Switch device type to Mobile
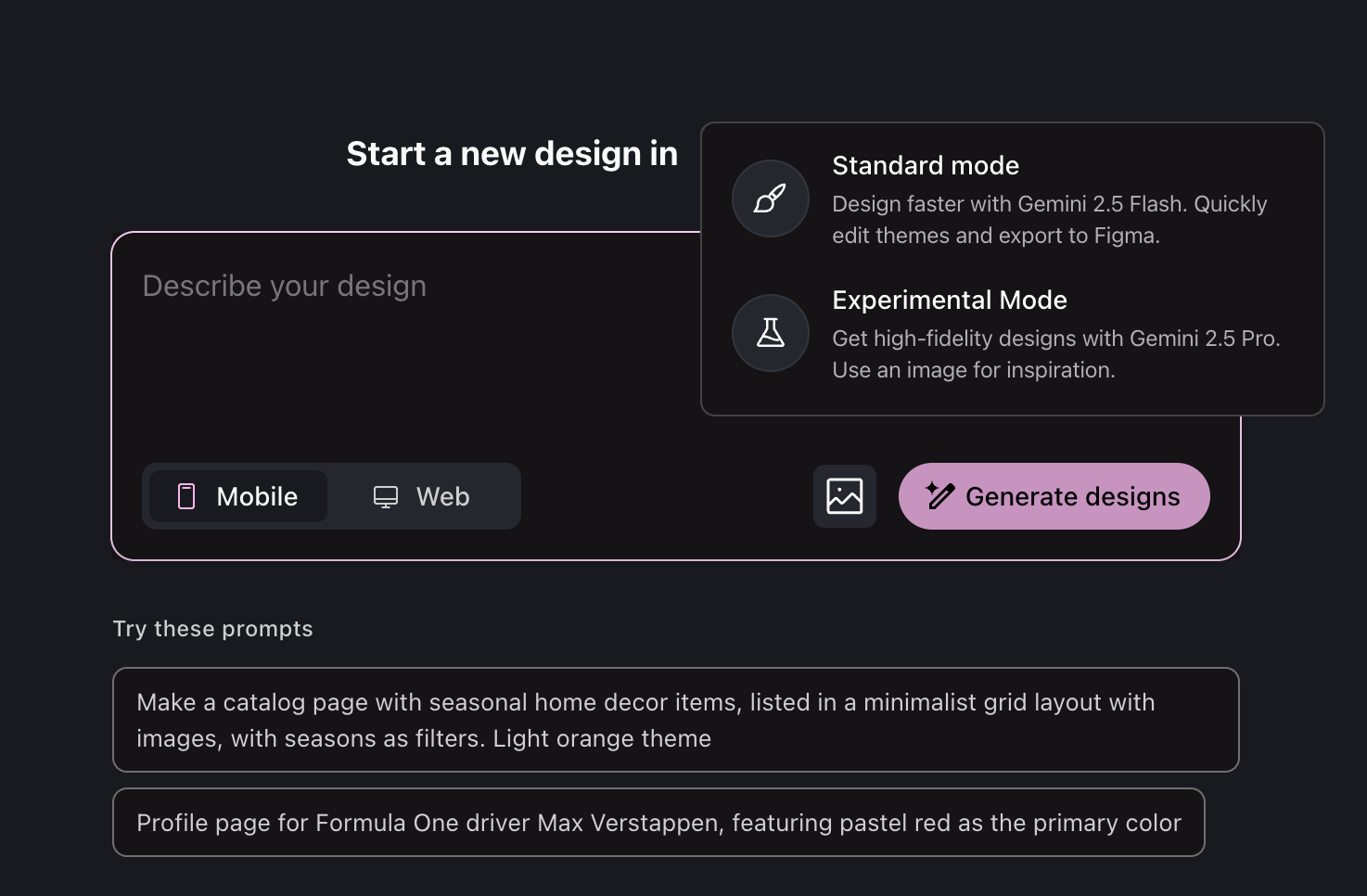Viewport: 1367px width, 896px height. (x=238, y=496)
